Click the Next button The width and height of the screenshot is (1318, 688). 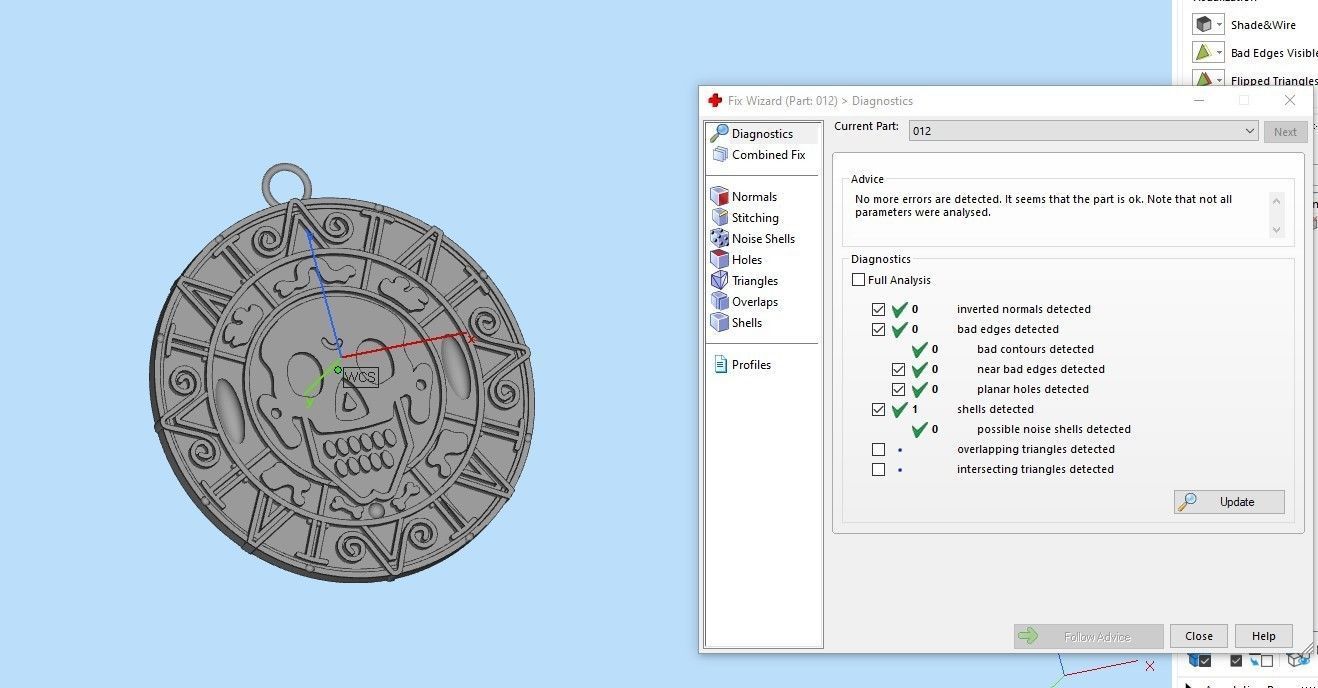tap(1286, 131)
